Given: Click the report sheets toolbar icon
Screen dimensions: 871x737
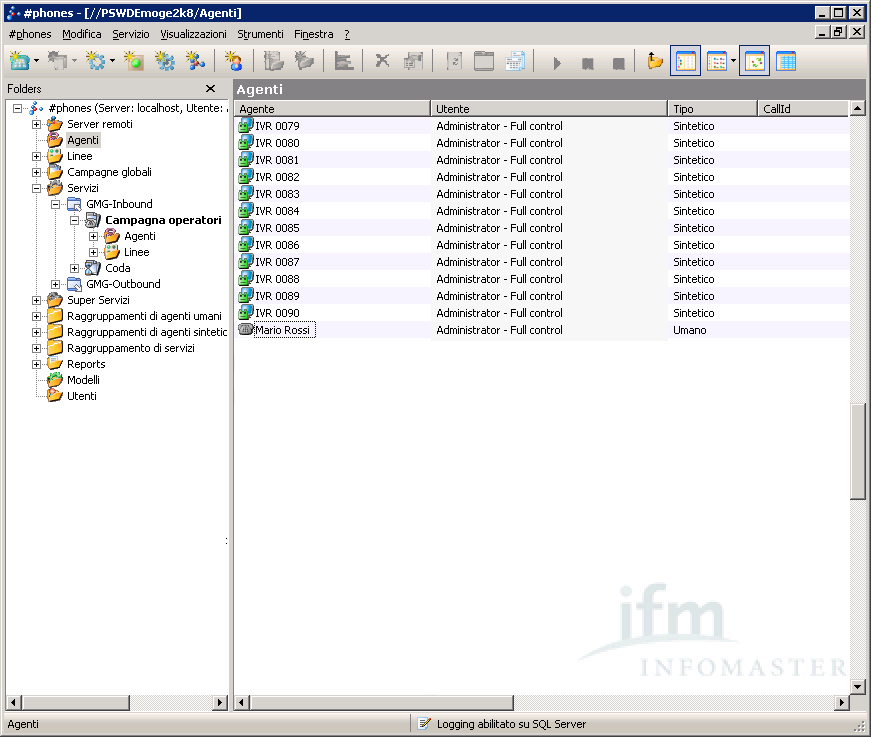Looking at the screenshot, I should click(514, 61).
